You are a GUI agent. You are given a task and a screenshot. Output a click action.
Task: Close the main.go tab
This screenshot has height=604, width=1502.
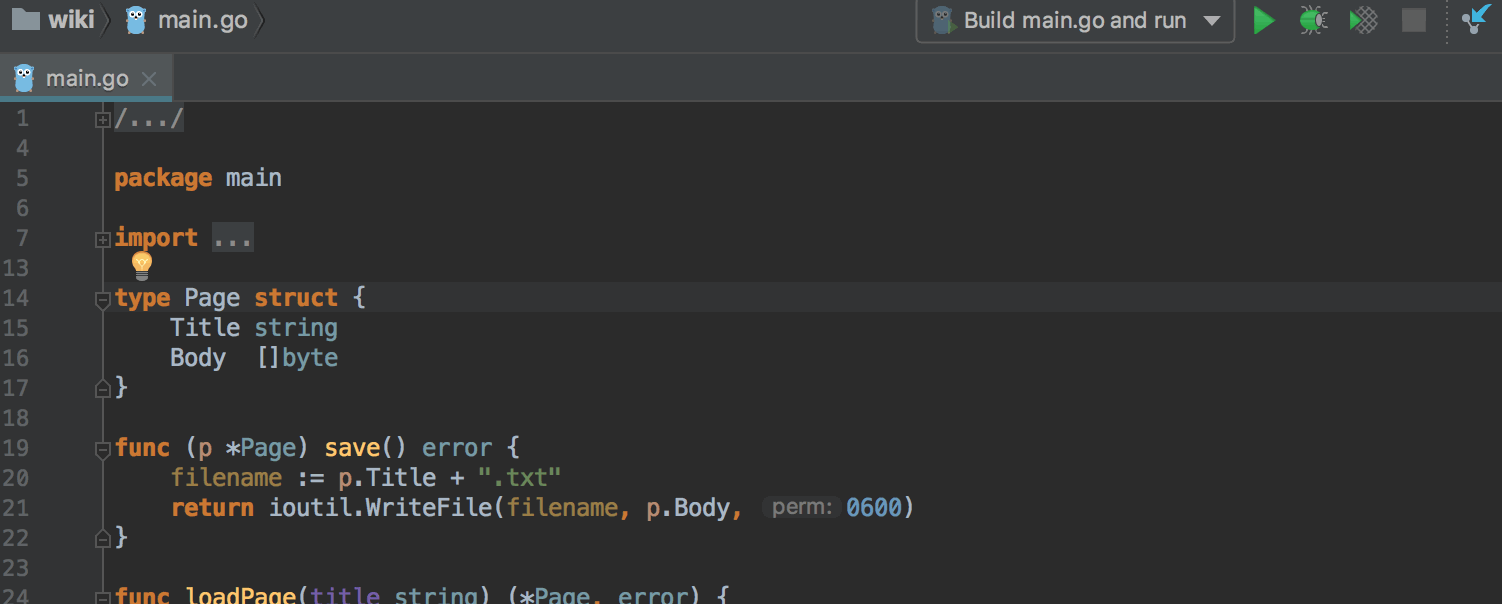tap(149, 79)
